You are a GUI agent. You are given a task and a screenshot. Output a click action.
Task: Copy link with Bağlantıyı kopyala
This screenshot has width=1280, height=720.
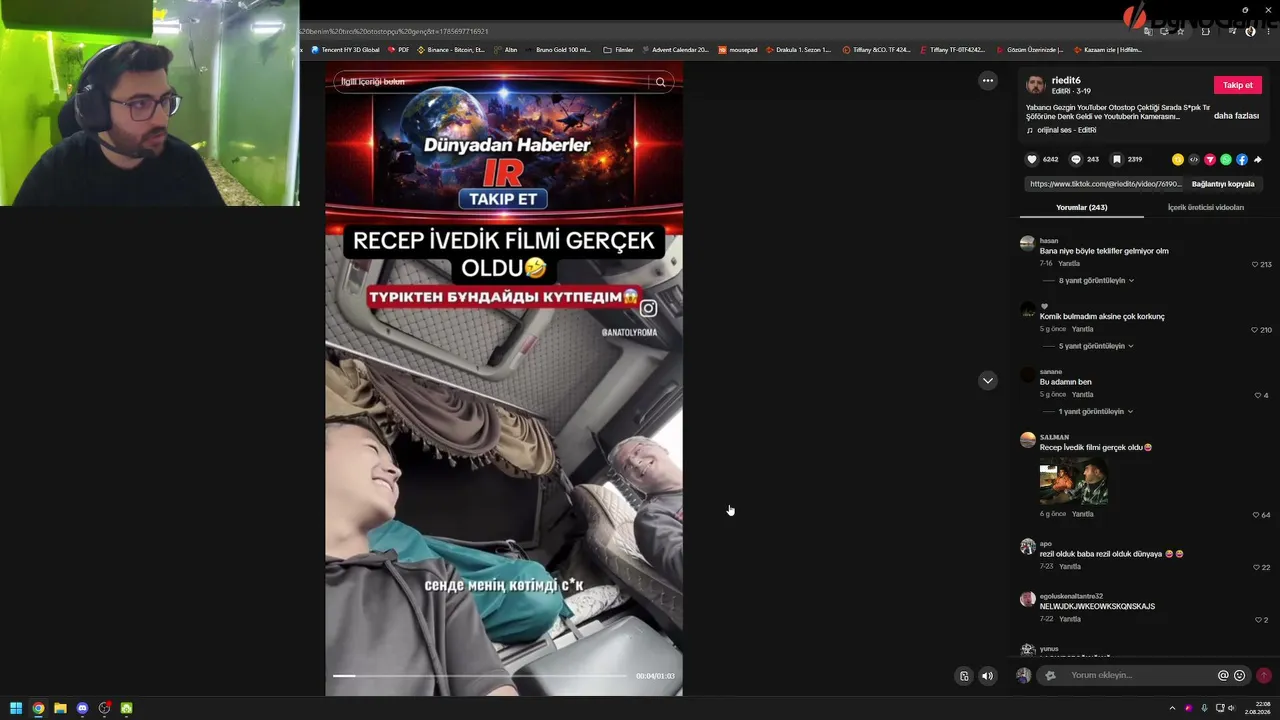1223,184
